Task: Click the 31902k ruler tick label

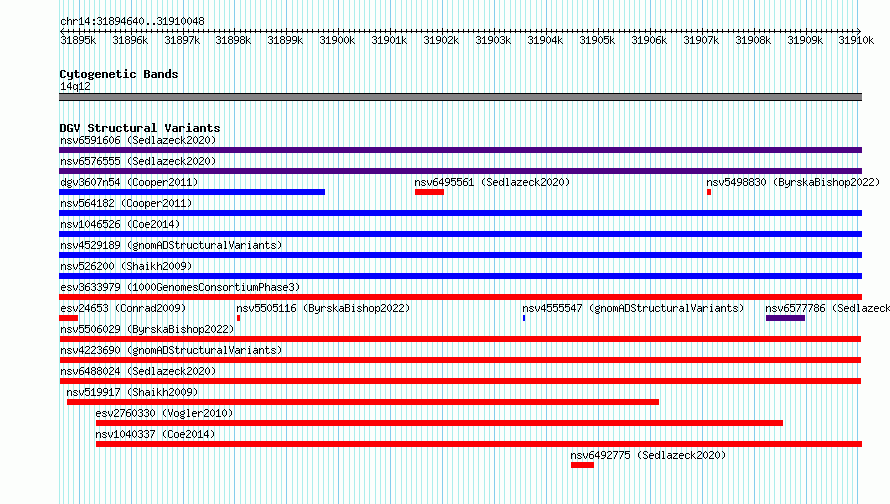Action: [x=441, y=40]
